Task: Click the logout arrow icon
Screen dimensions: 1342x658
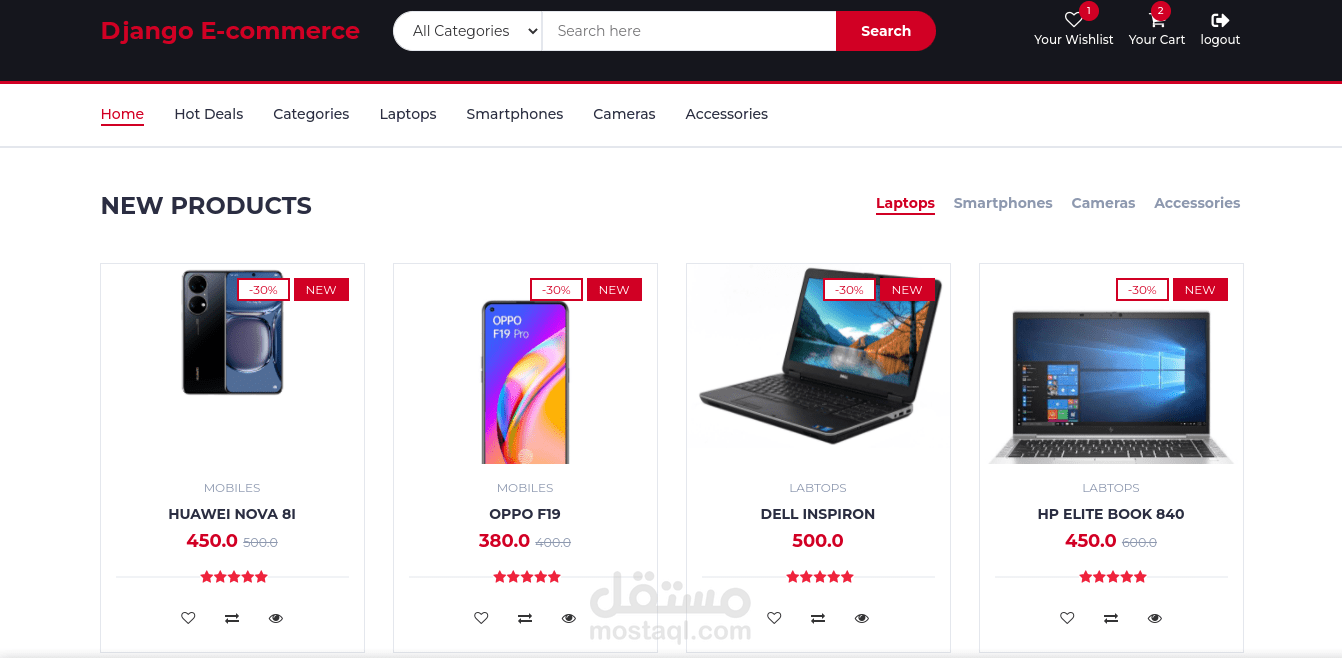Action: 1220,20
